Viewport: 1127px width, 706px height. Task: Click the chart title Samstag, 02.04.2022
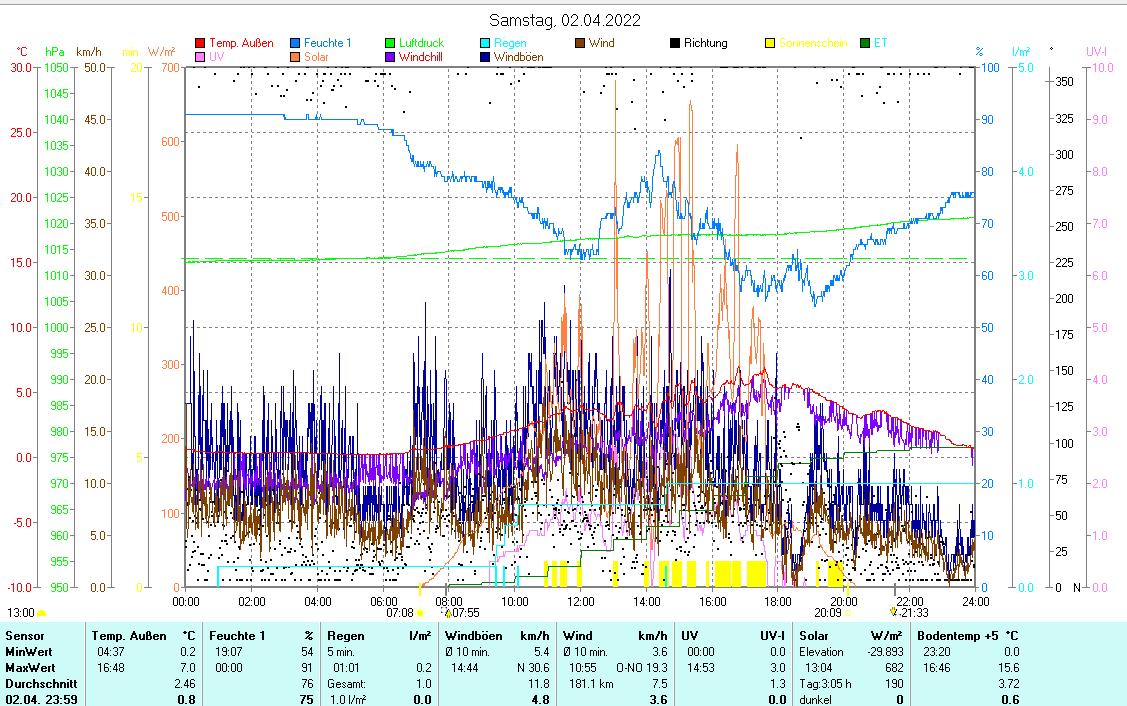565,20
